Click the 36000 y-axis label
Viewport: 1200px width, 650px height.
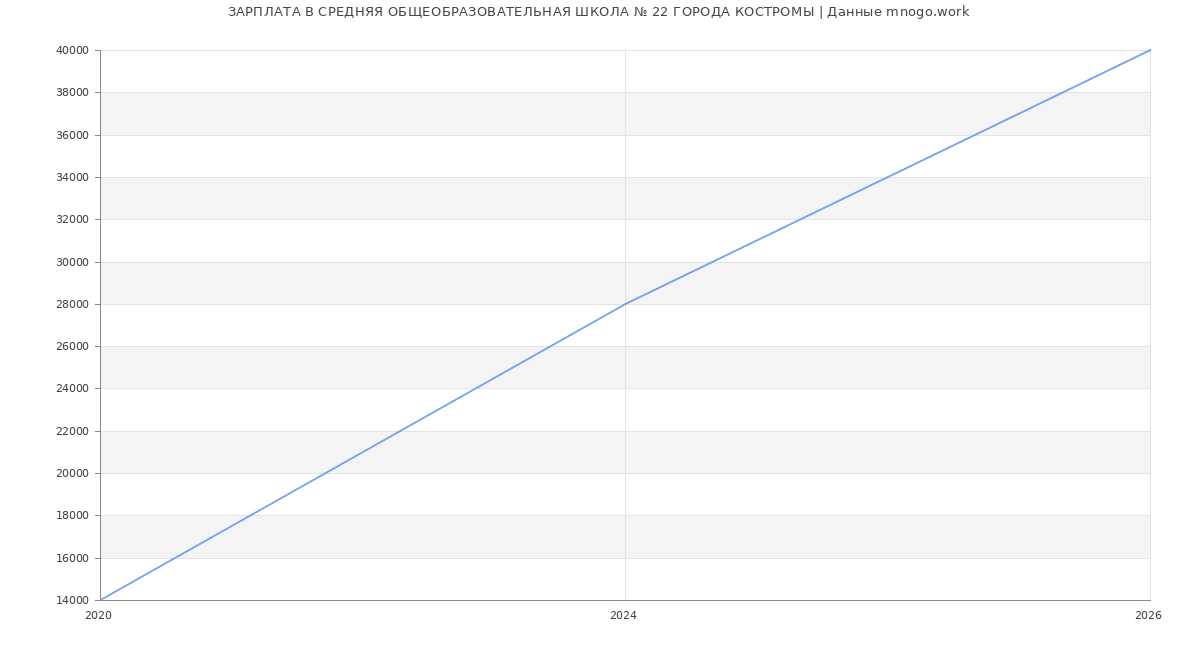tap(73, 135)
